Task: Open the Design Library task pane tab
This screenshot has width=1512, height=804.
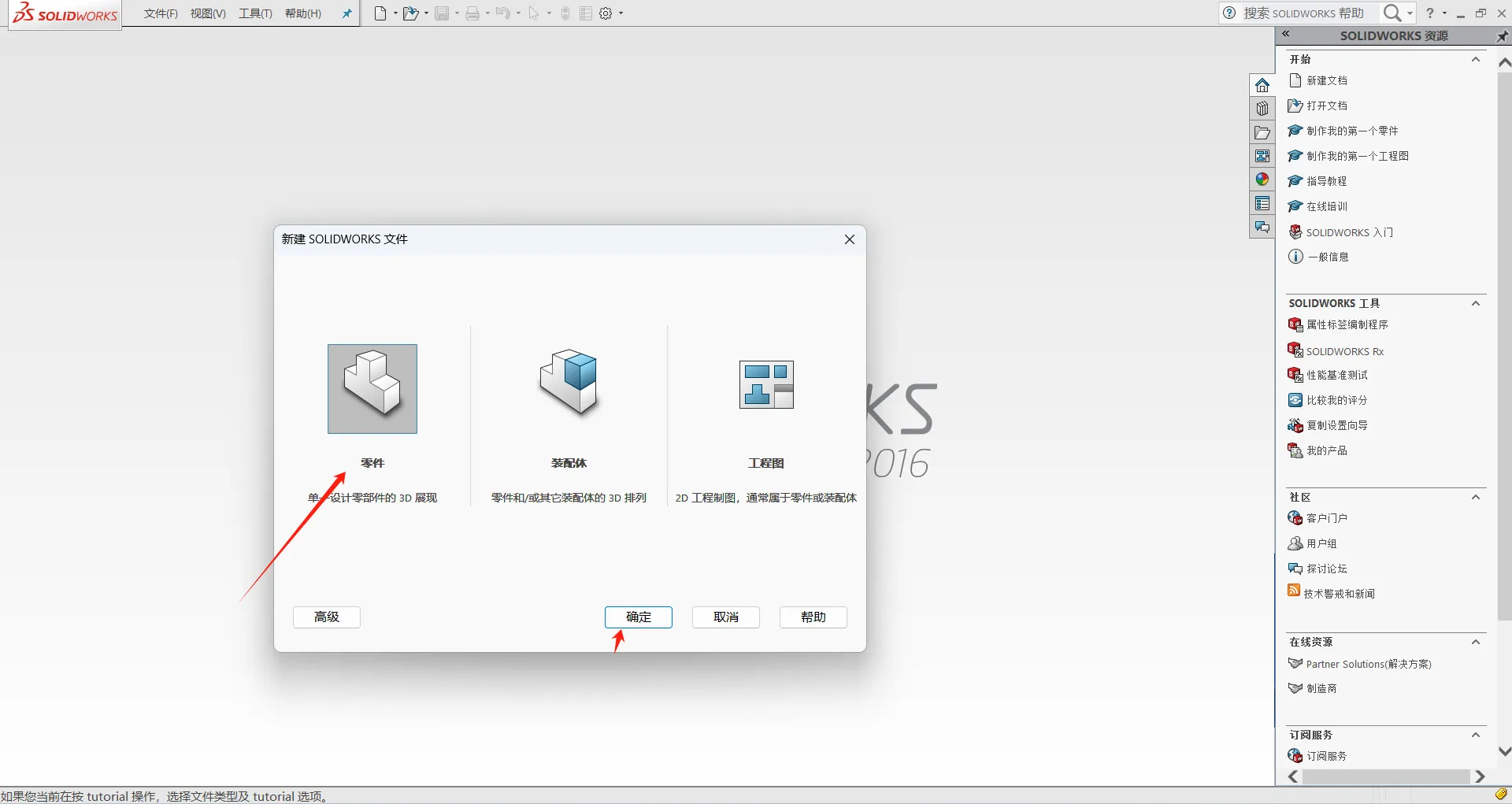Action: [1262, 109]
